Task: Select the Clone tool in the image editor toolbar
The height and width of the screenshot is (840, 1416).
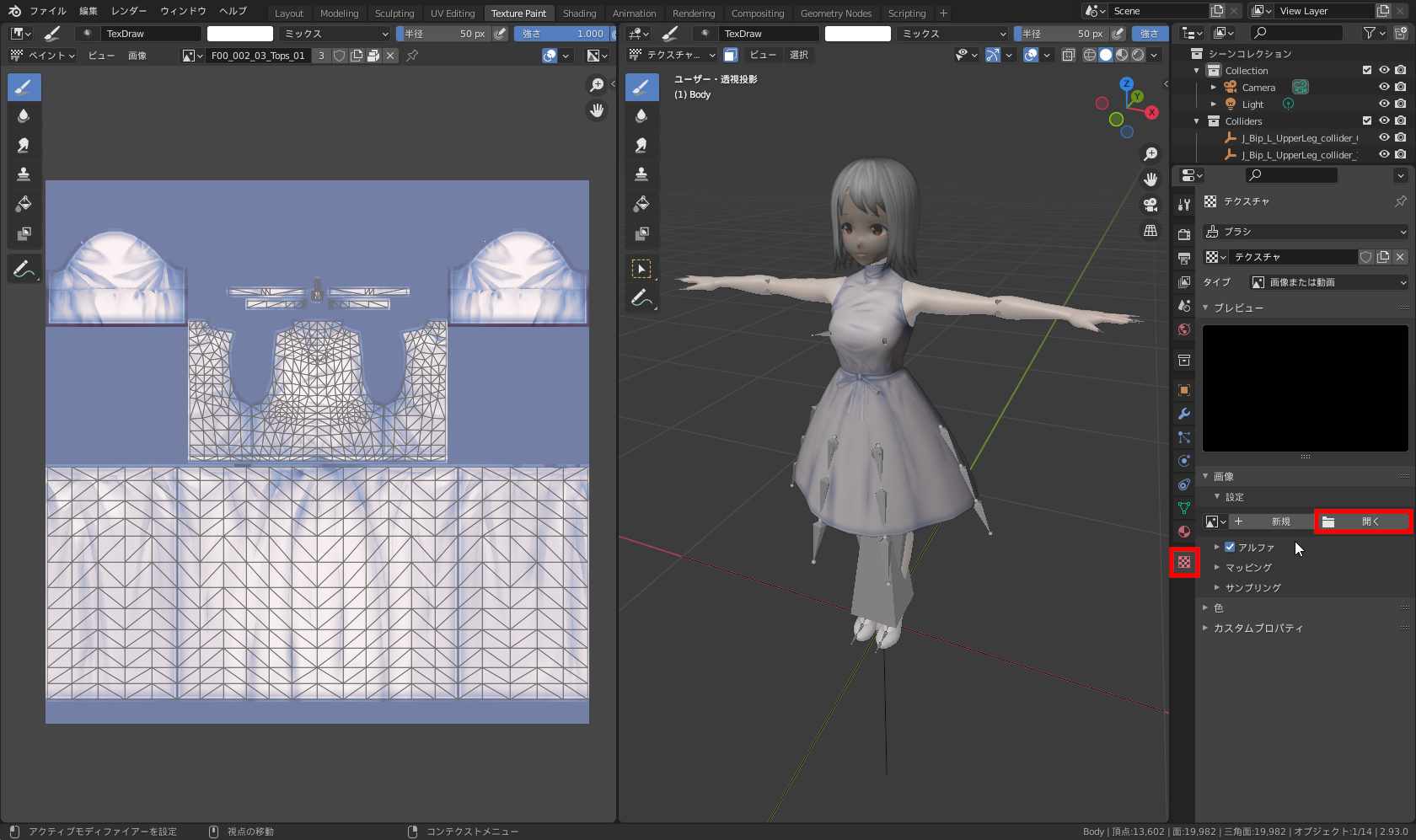Action: pyautogui.click(x=24, y=174)
